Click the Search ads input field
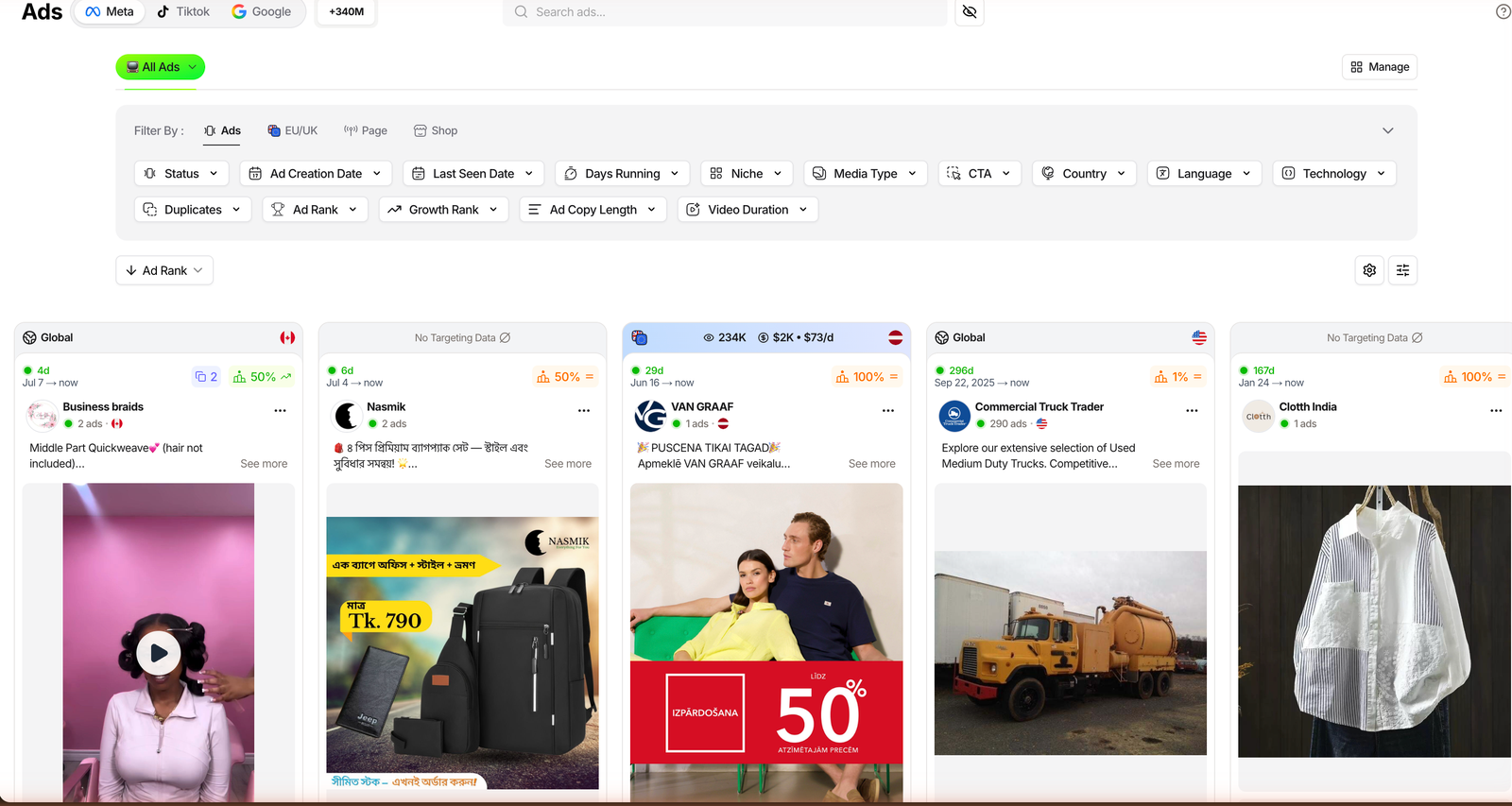 pos(725,12)
